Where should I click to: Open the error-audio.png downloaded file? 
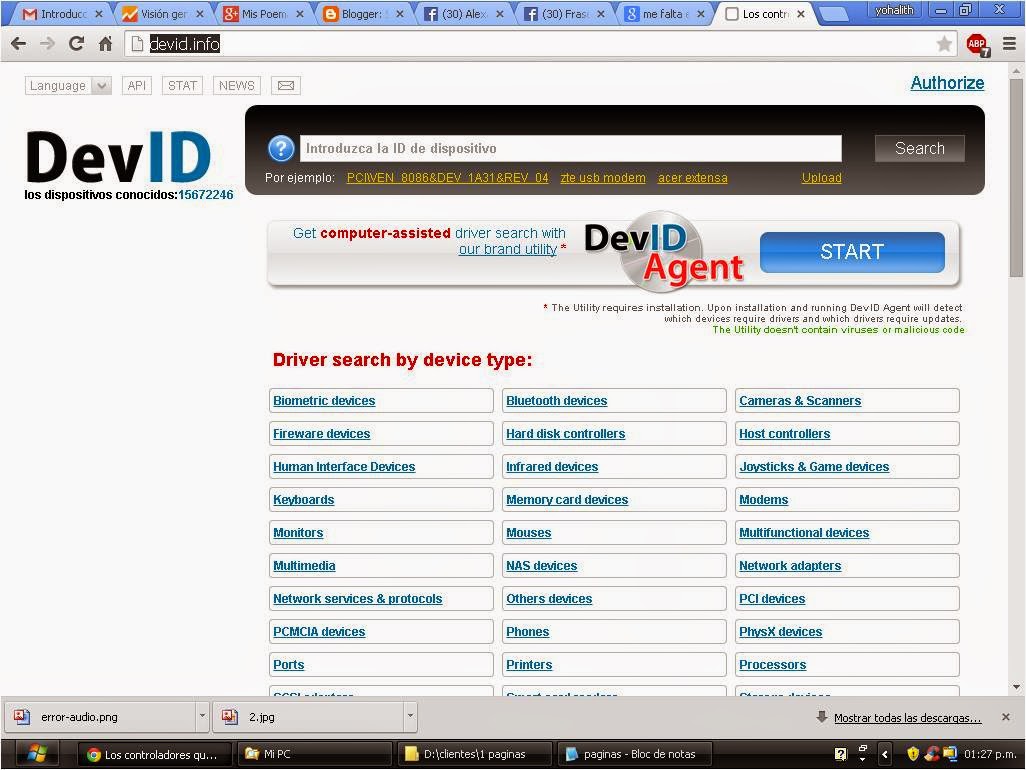click(100, 717)
